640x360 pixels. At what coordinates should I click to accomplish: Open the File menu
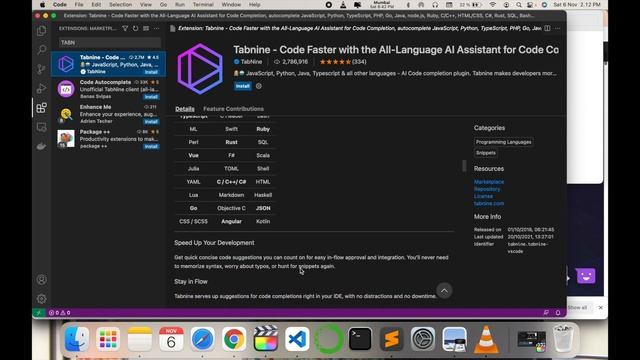pyautogui.click(x=79, y=4)
